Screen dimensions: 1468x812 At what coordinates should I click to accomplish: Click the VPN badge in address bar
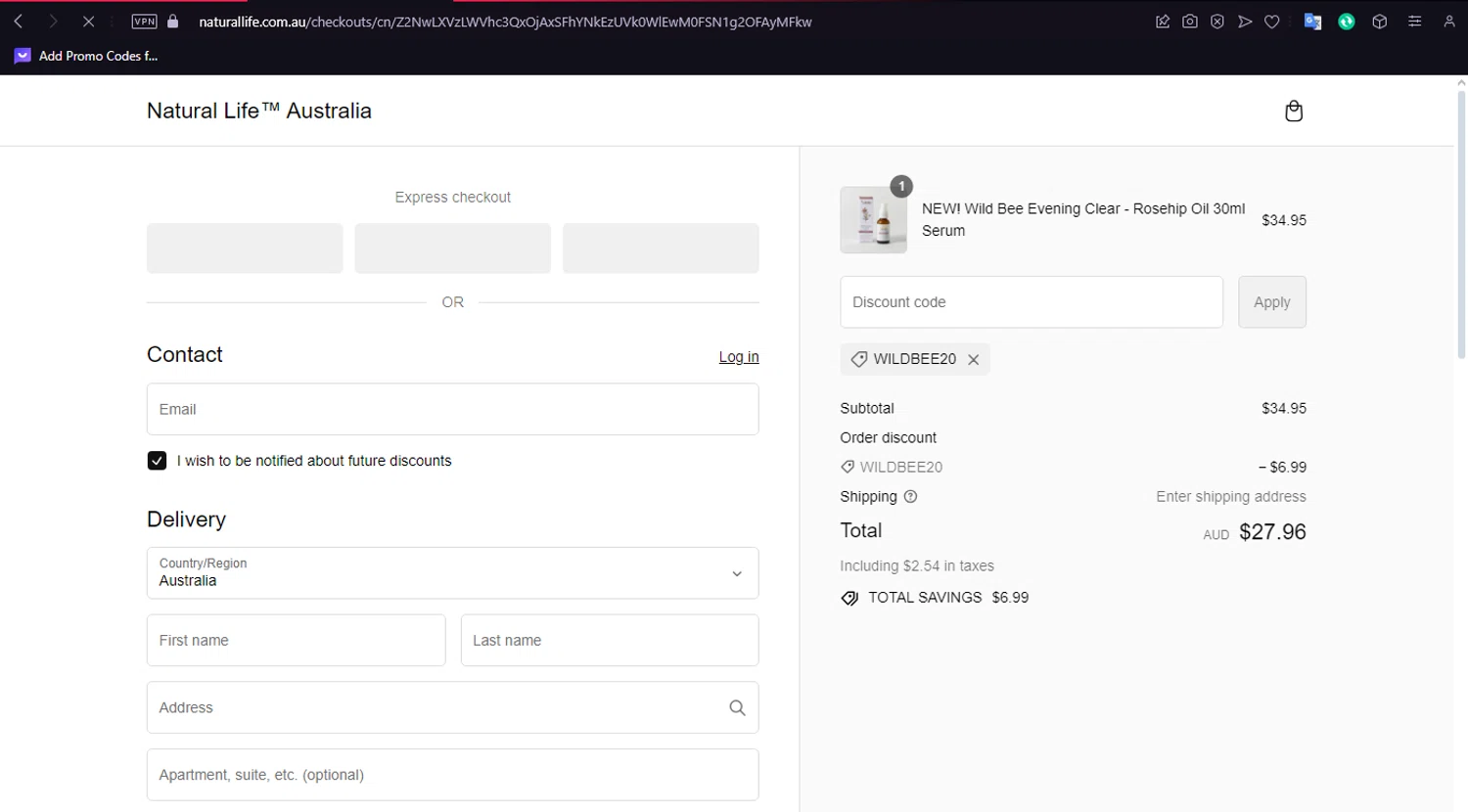coord(144,22)
